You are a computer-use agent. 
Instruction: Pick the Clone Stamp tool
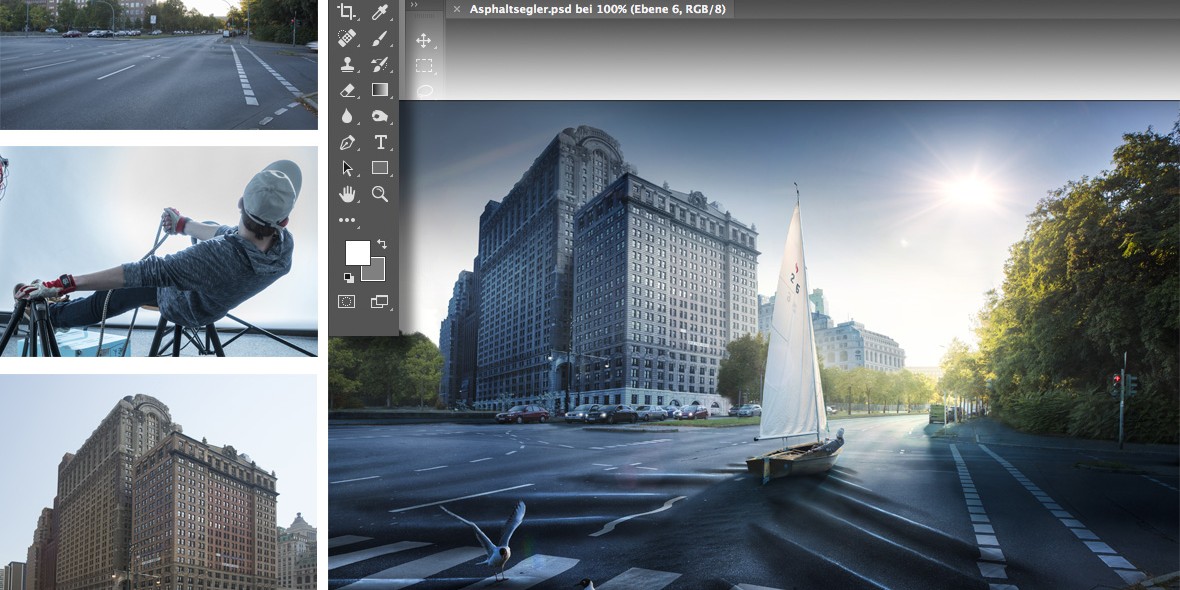[x=347, y=64]
